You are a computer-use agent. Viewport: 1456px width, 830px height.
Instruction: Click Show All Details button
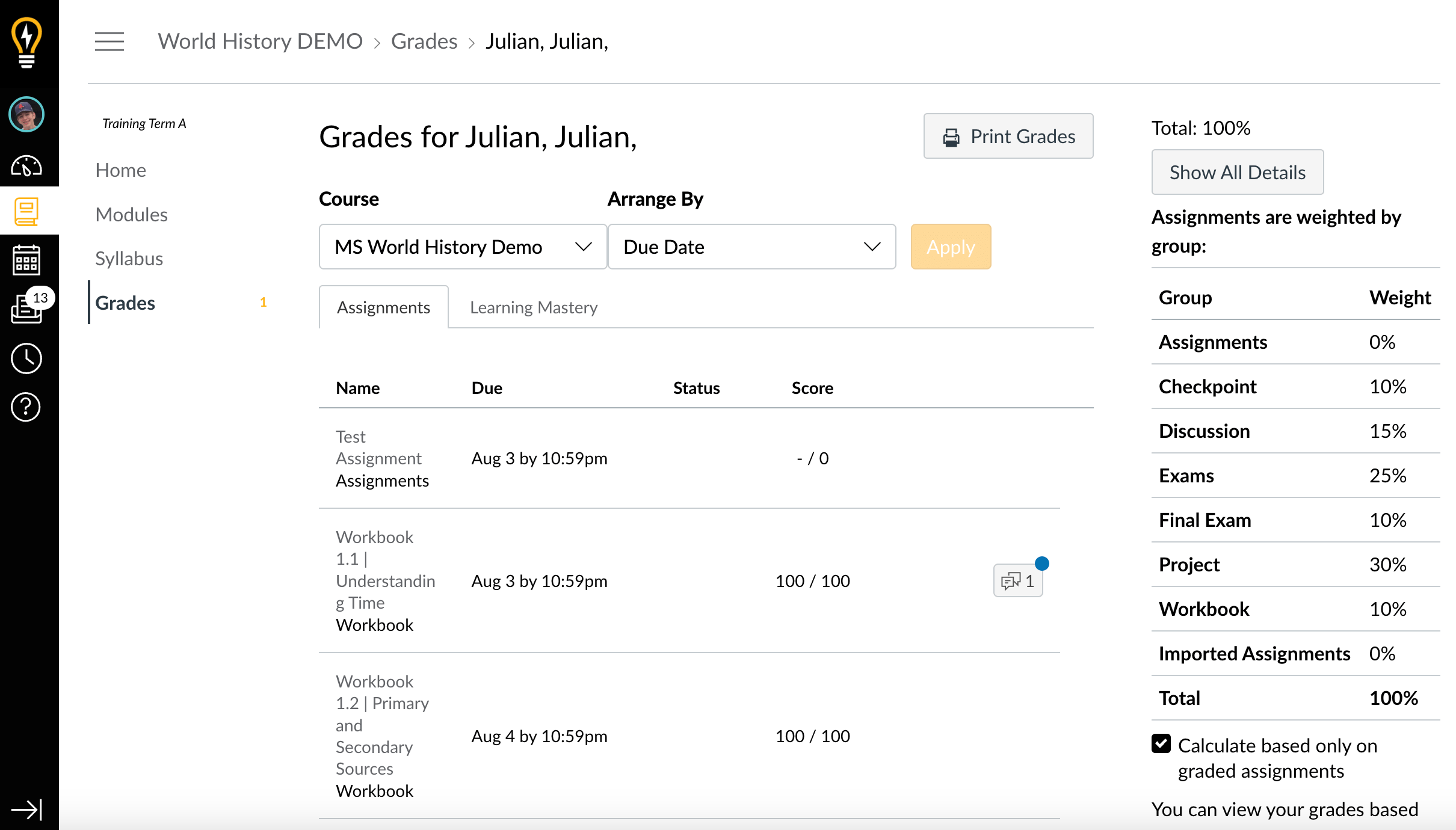point(1237,173)
